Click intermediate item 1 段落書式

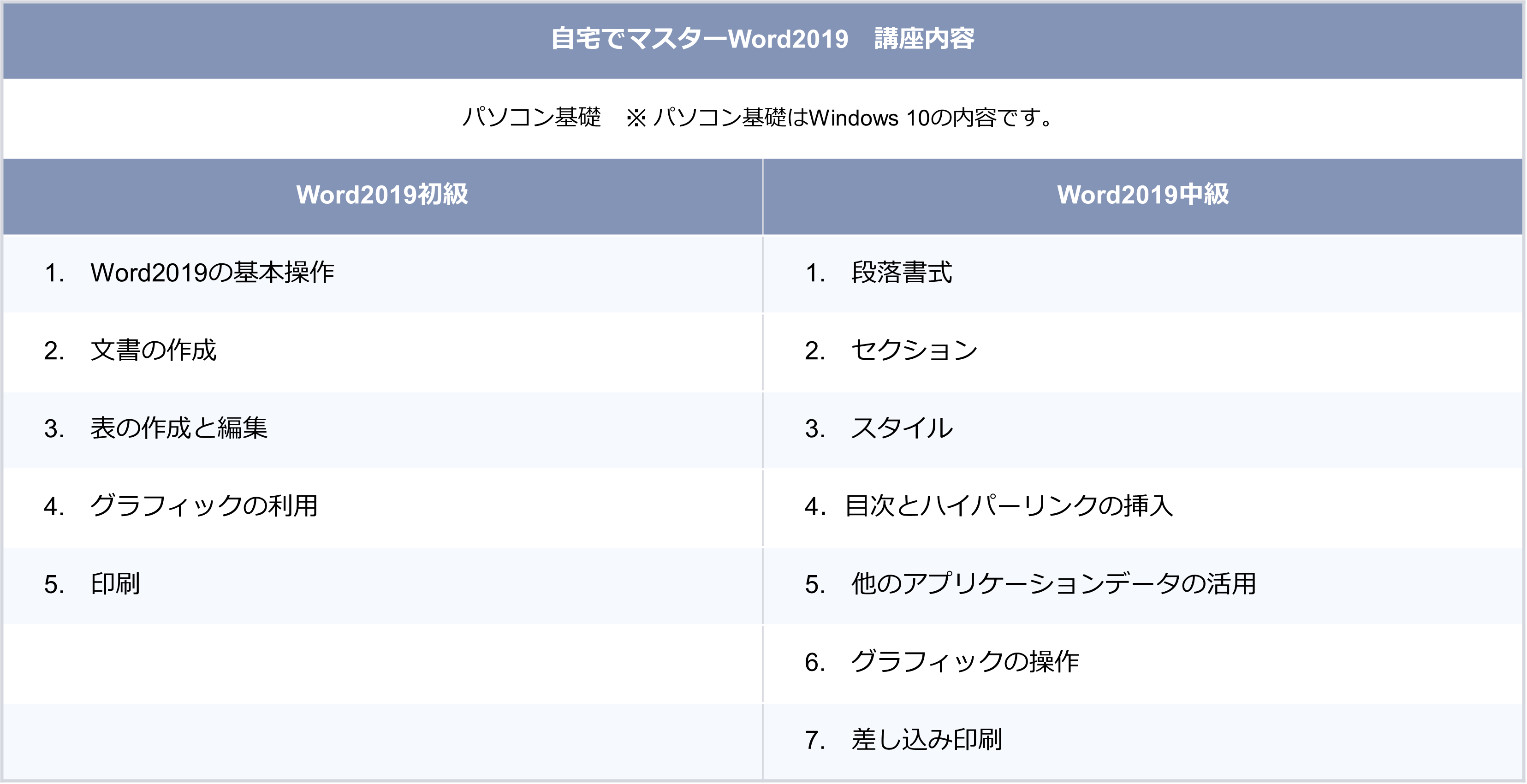tap(901, 273)
